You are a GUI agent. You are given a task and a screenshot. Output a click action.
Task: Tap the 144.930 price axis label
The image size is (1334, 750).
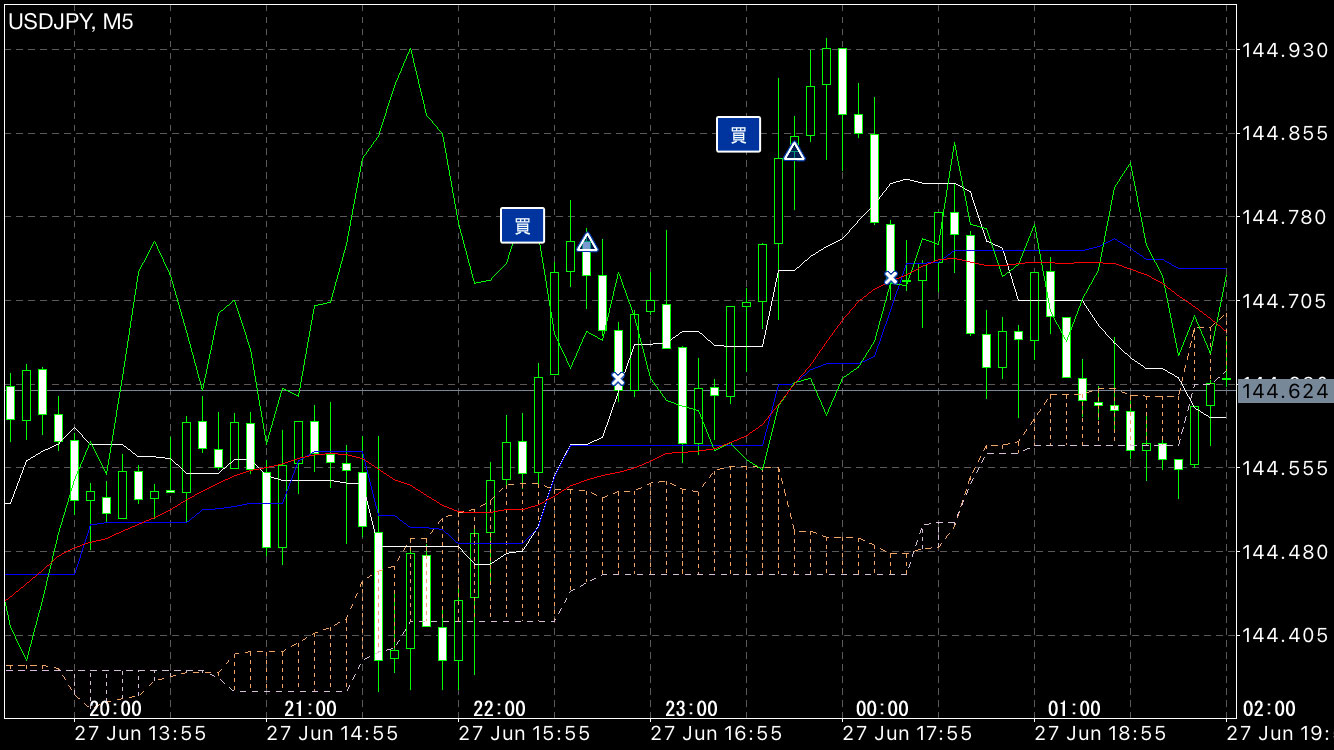(1283, 50)
